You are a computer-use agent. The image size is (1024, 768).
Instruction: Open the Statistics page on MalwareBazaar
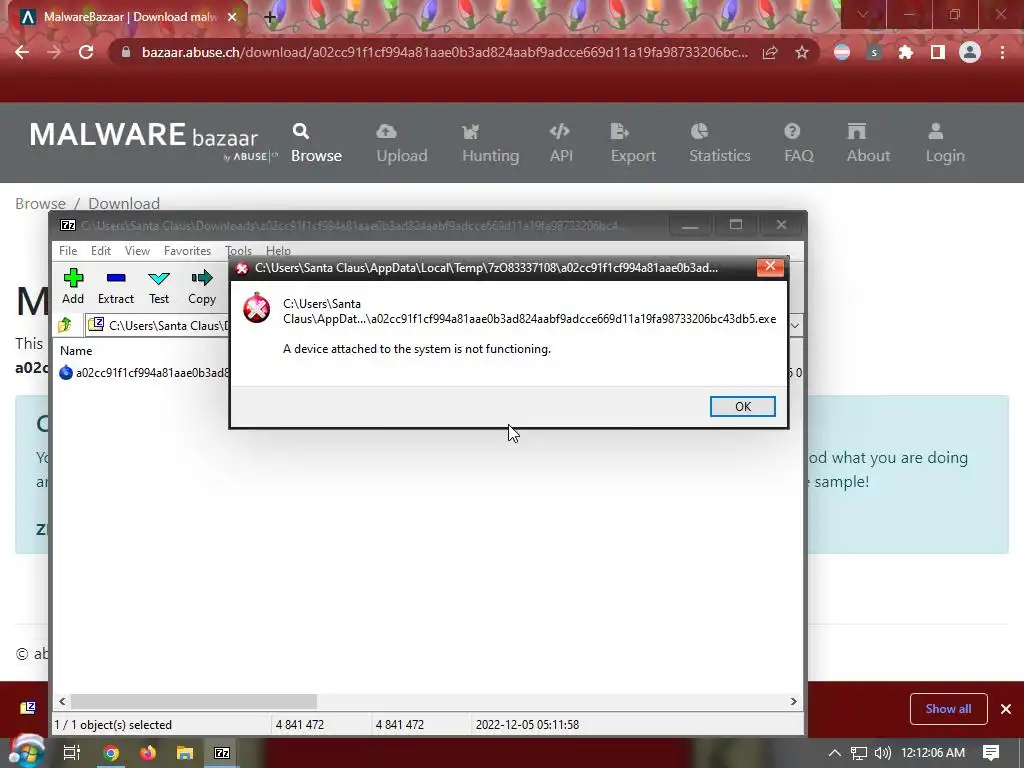pyautogui.click(x=720, y=143)
